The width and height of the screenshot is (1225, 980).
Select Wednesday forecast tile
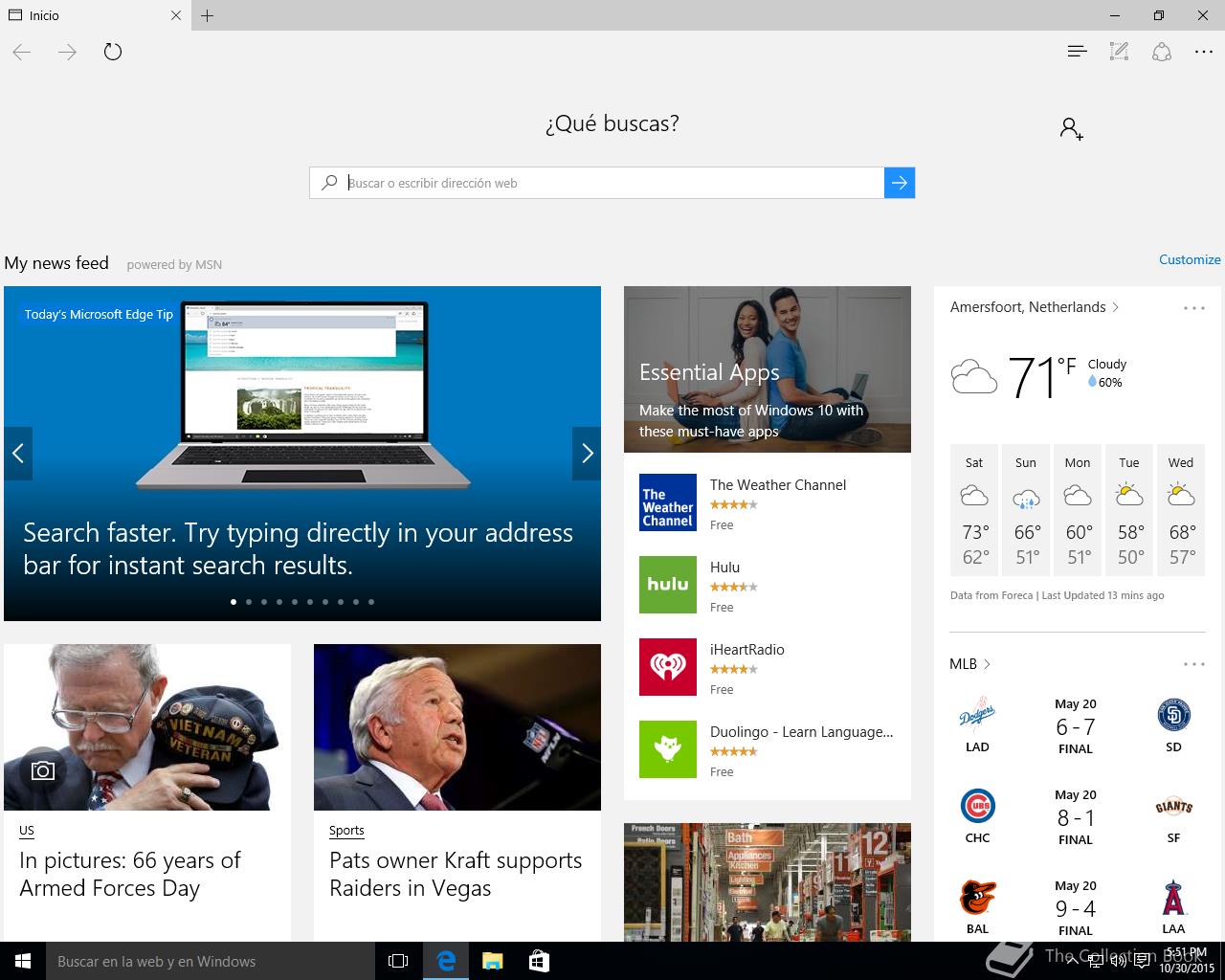[1181, 510]
